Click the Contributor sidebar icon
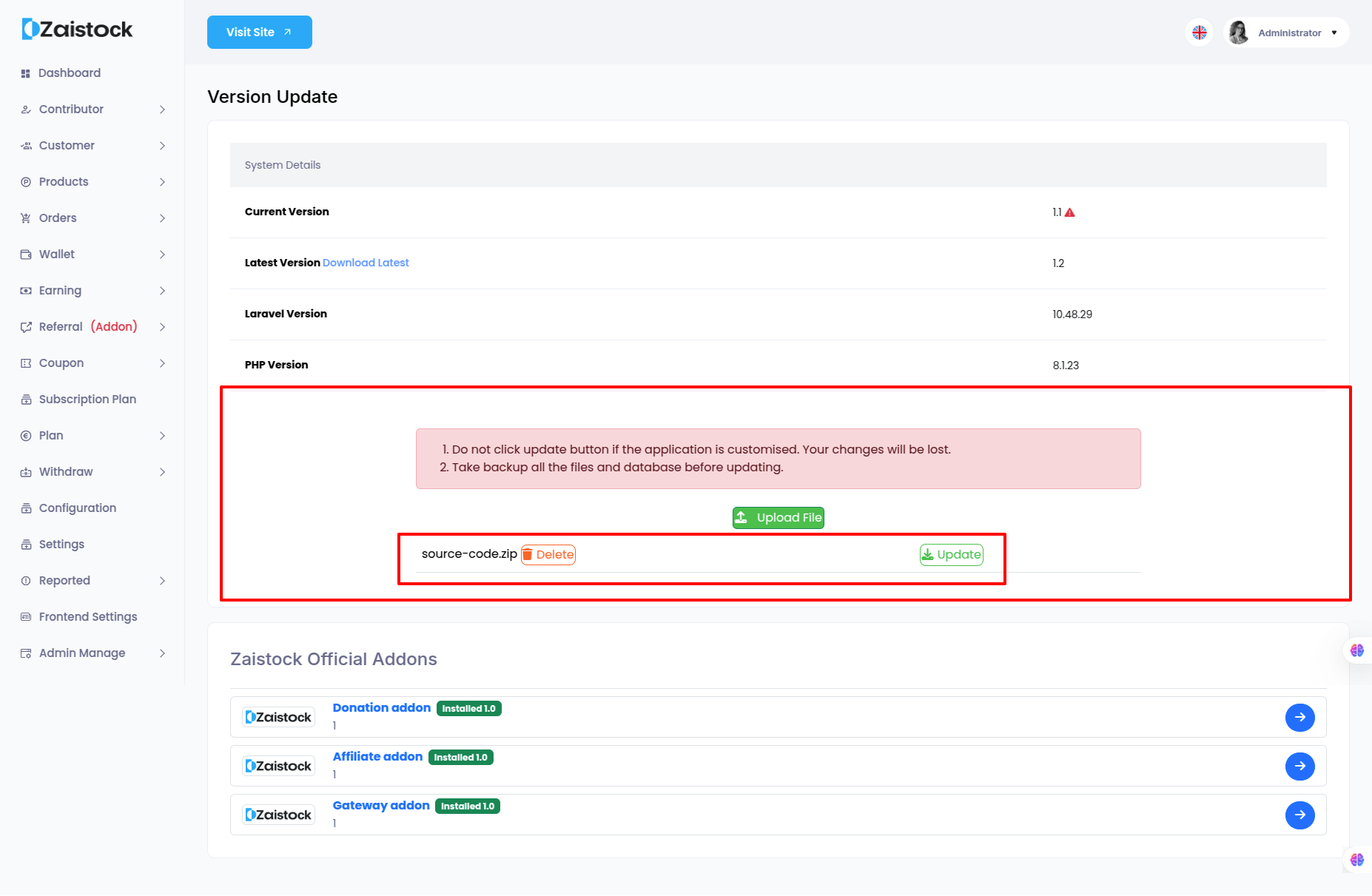This screenshot has height=896, width=1372. tap(26, 110)
